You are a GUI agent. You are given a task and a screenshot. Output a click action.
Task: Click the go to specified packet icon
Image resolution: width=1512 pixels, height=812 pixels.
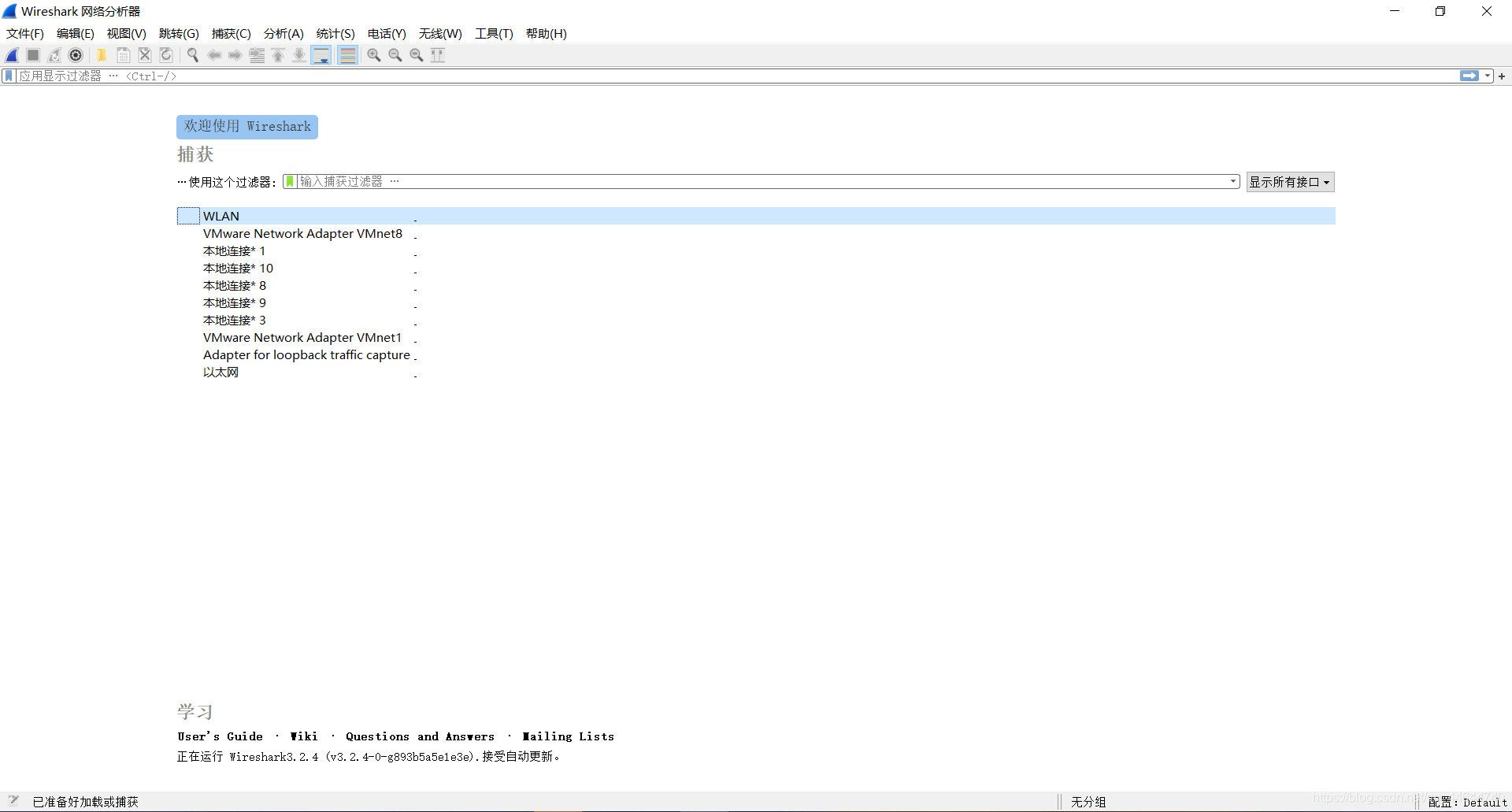pos(257,55)
